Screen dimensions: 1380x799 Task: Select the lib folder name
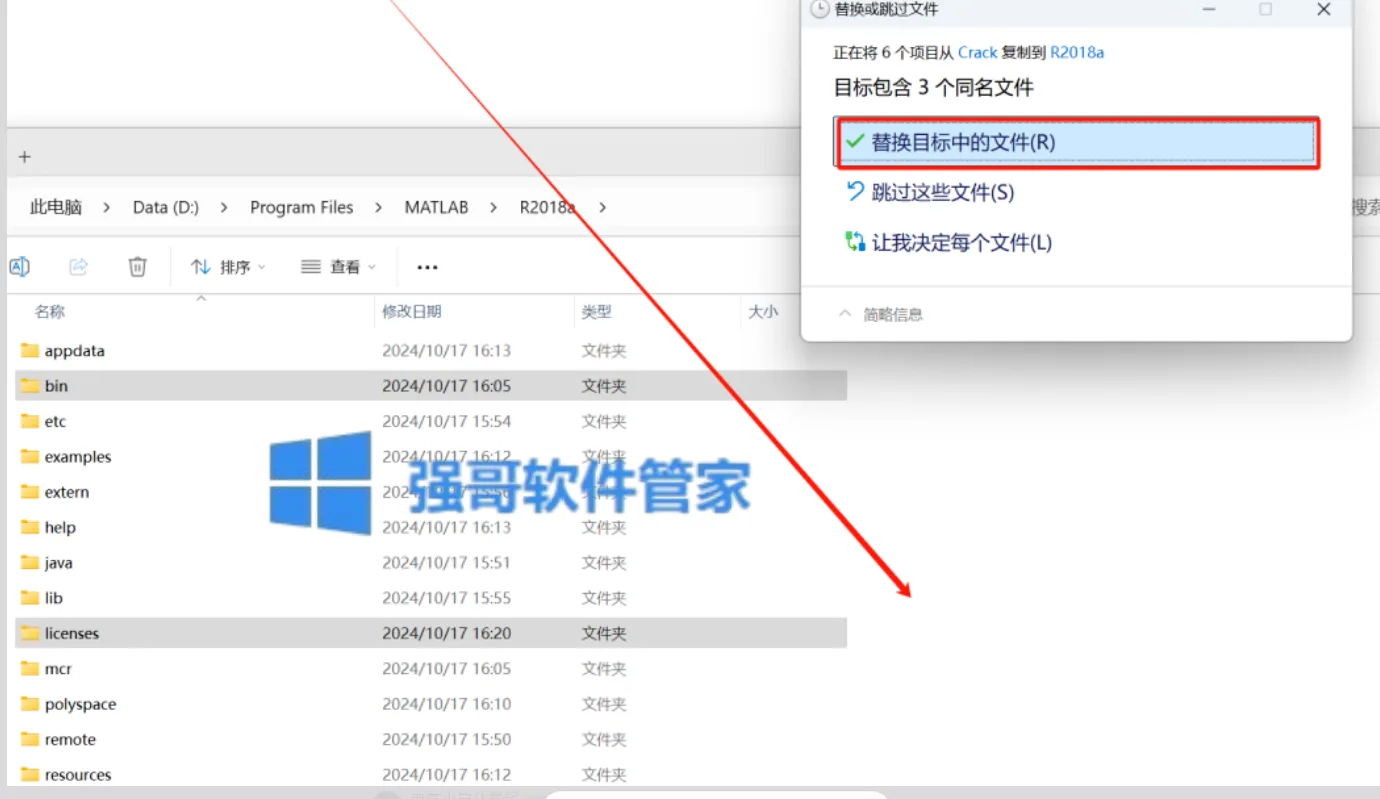54,598
